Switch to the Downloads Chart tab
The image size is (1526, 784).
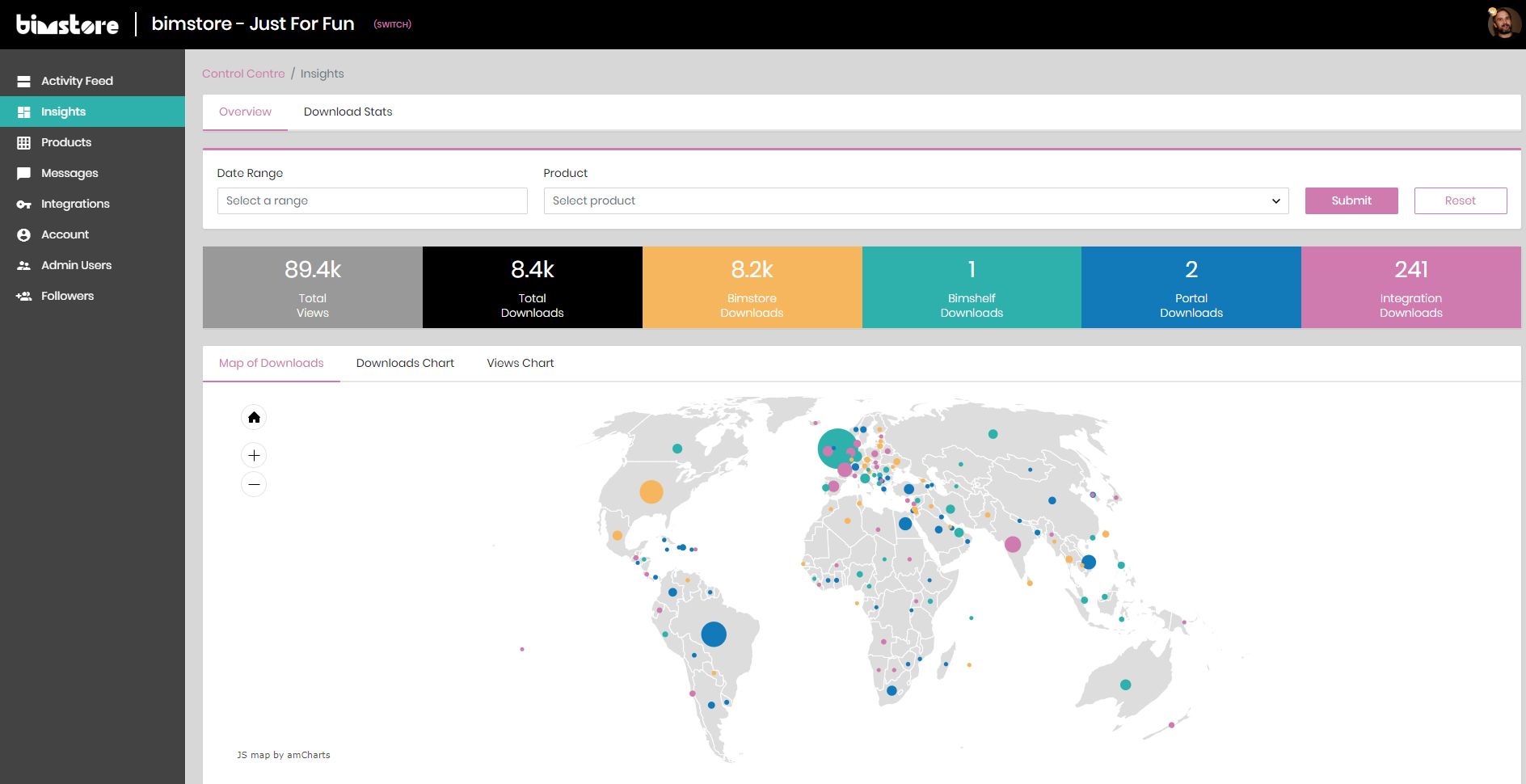pos(405,363)
